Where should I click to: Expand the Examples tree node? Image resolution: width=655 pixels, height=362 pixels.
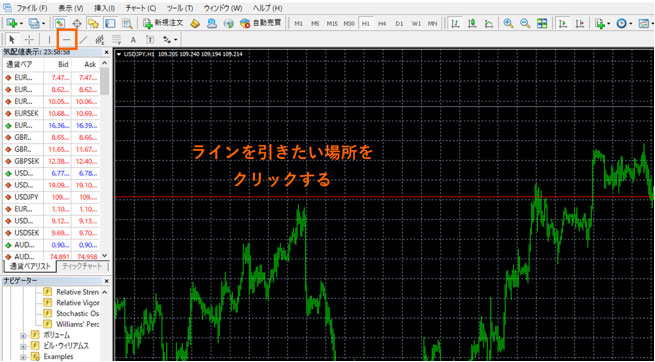24,357
